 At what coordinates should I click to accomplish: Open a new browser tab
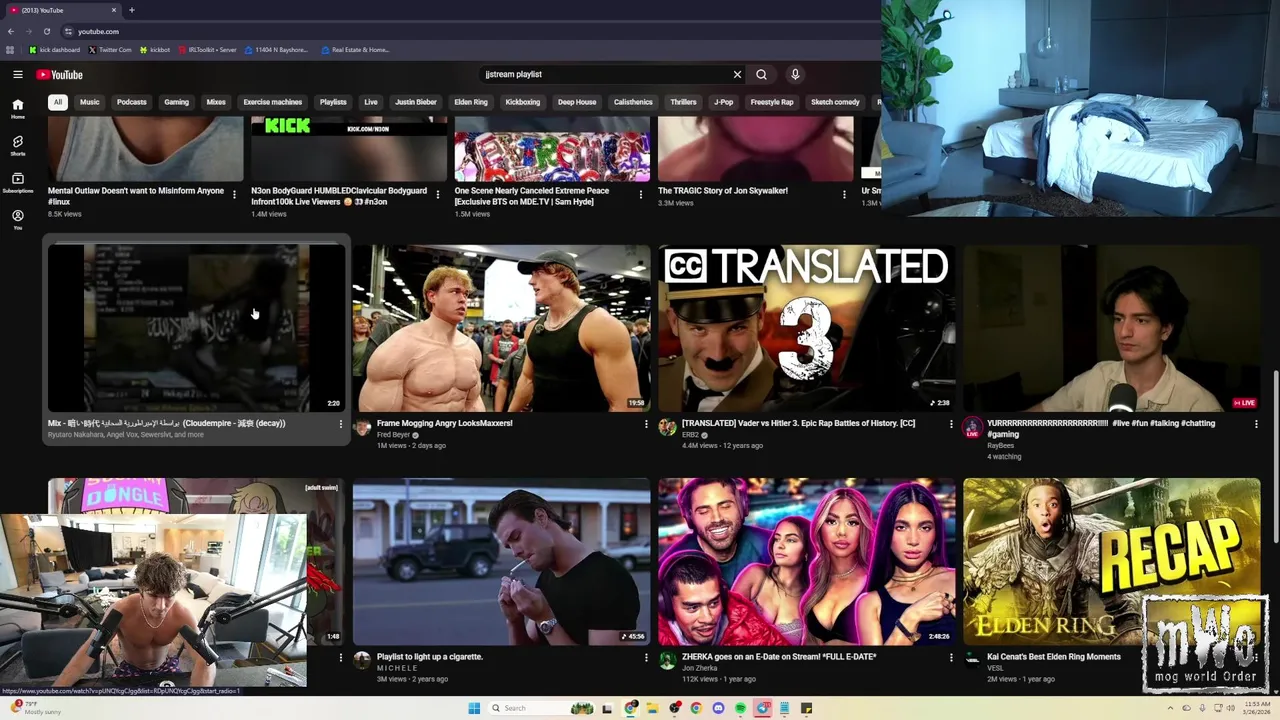point(131,10)
